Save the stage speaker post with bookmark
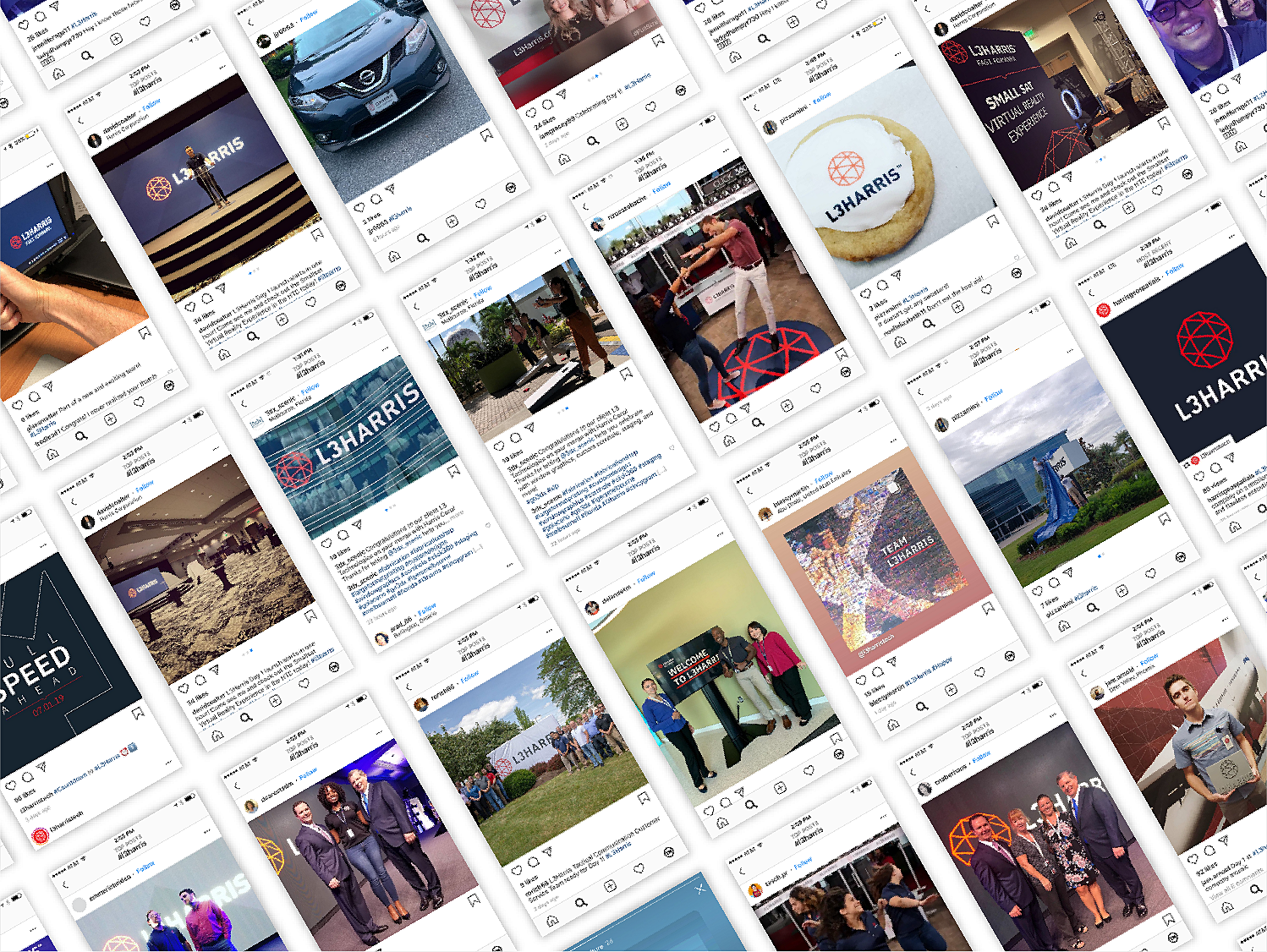1267x952 pixels. pyautogui.click(x=317, y=233)
